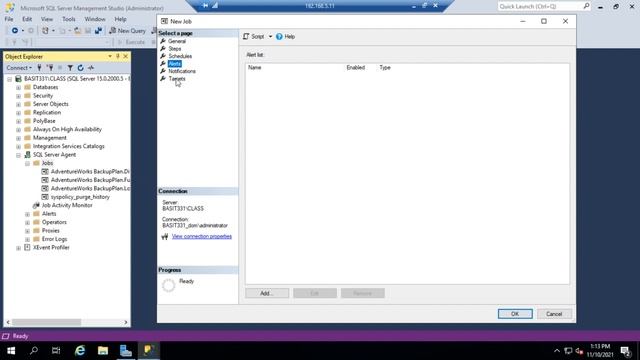
Task: Launch Internet Explorer from the taskbar
Action: click(80, 351)
